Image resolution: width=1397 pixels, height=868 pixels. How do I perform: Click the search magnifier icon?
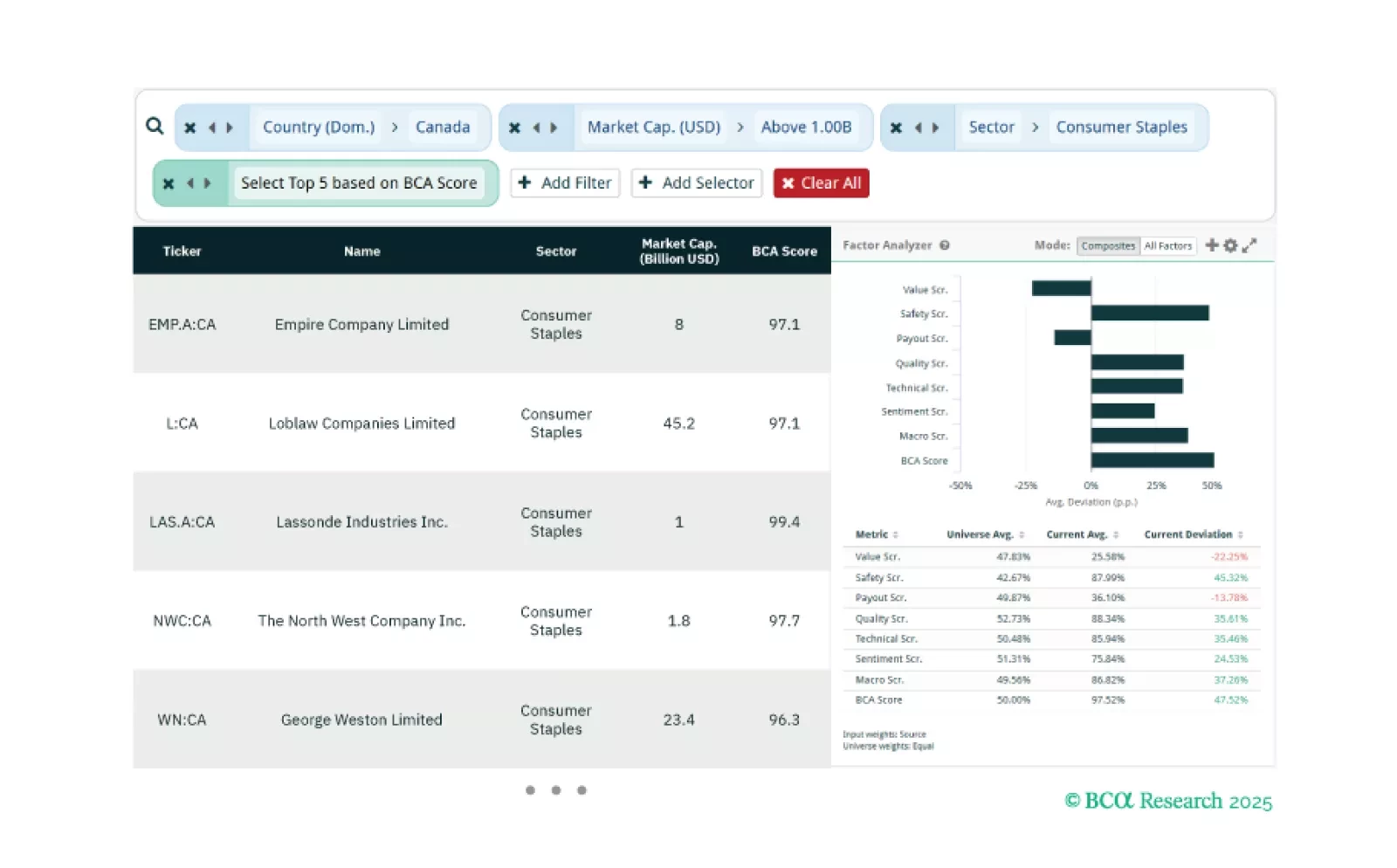155,126
